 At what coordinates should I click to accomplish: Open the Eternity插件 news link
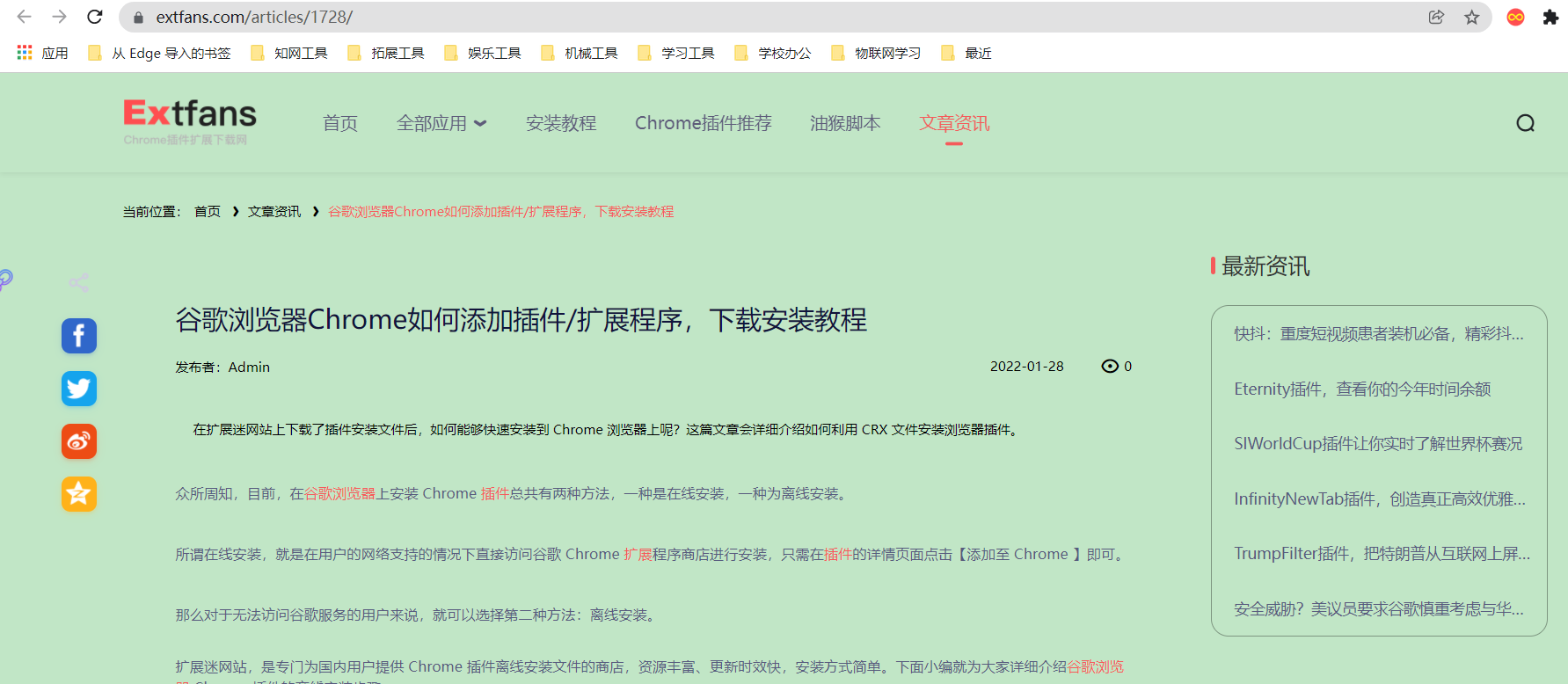coord(1362,389)
